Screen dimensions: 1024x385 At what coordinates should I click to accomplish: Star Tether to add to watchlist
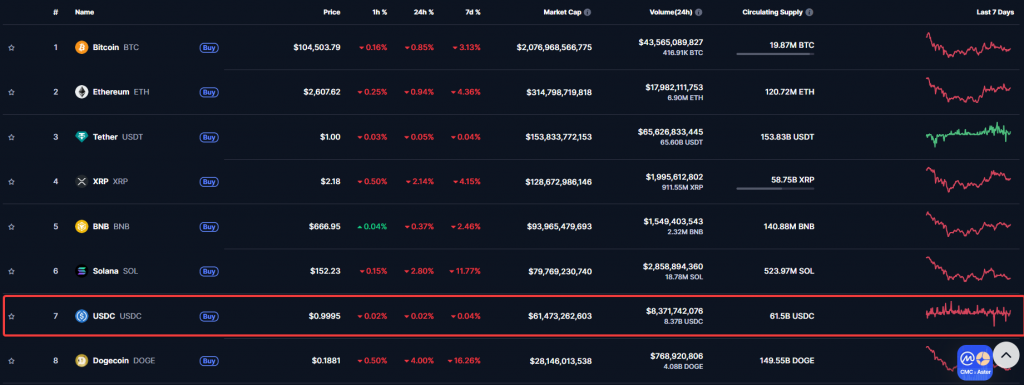pyautogui.click(x=11, y=137)
